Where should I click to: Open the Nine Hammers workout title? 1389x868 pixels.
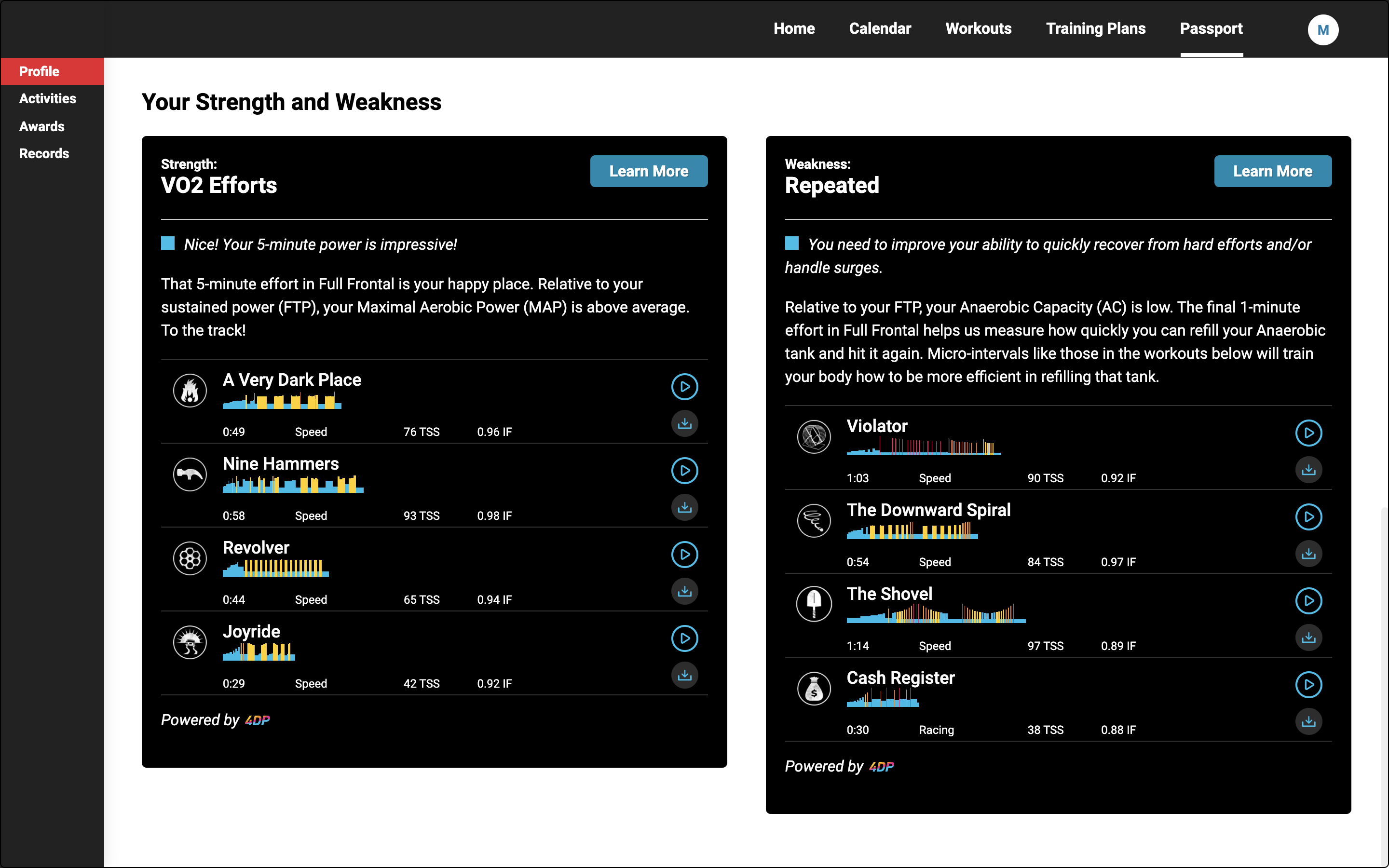pyautogui.click(x=281, y=464)
